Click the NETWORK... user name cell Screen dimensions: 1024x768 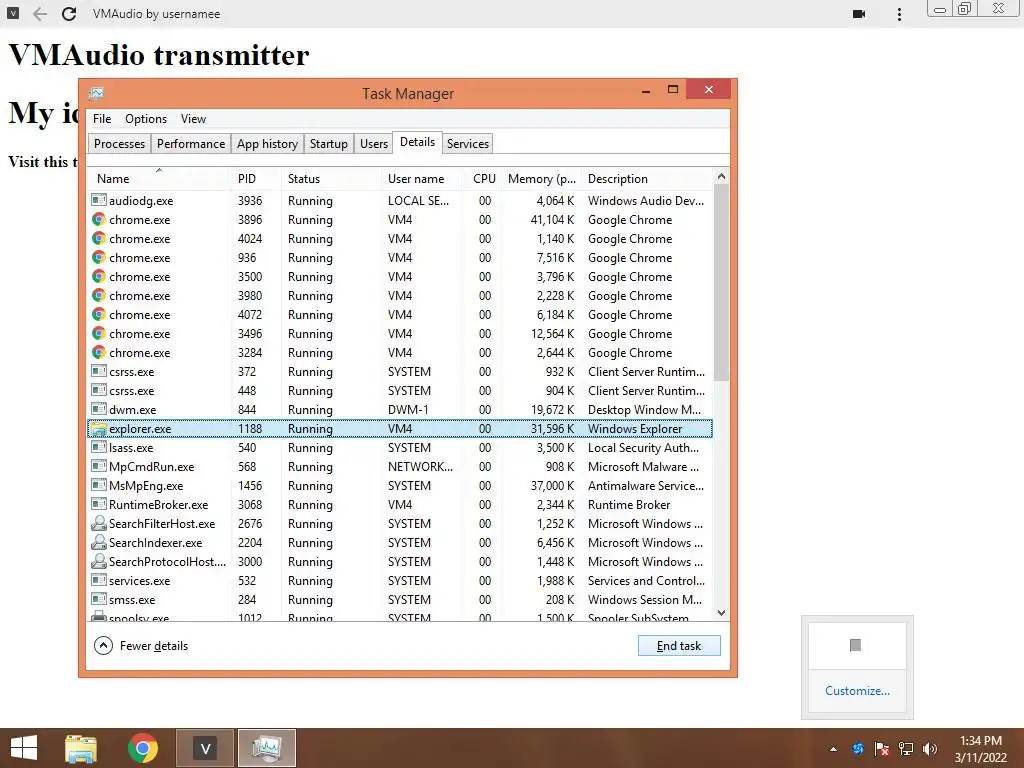pos(420,466)
